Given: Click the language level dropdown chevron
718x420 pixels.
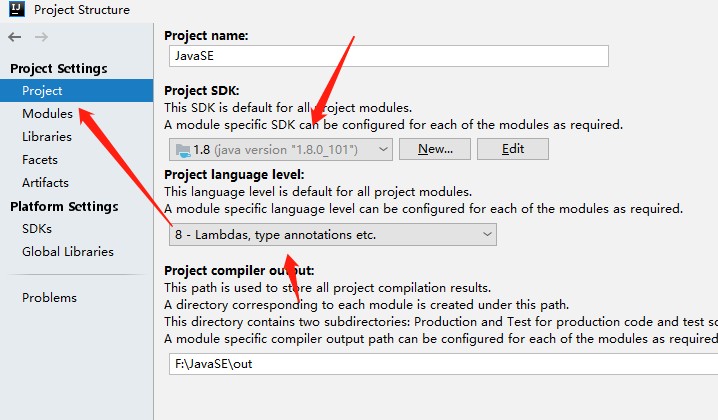Looking at the screenshot, I should (487, 235).
